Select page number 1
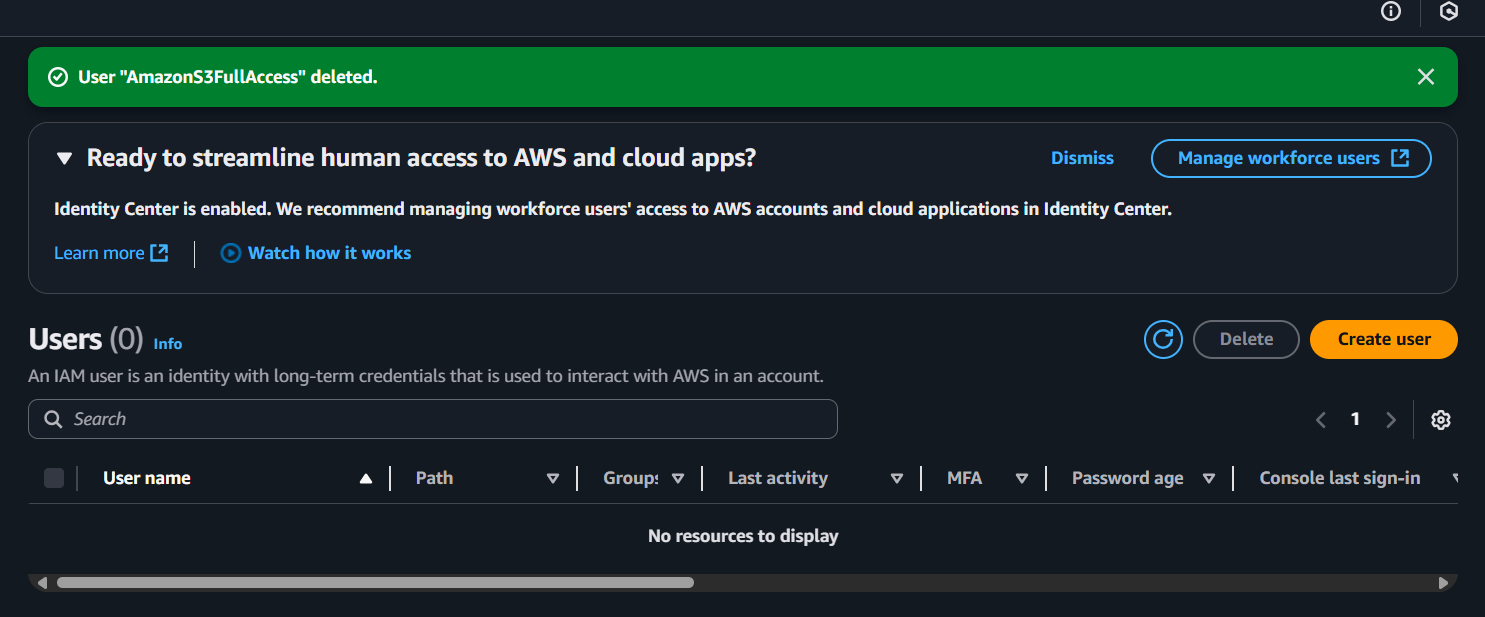The width and height of the screenshot is (1485, 617). click(x=1355, y=419)
